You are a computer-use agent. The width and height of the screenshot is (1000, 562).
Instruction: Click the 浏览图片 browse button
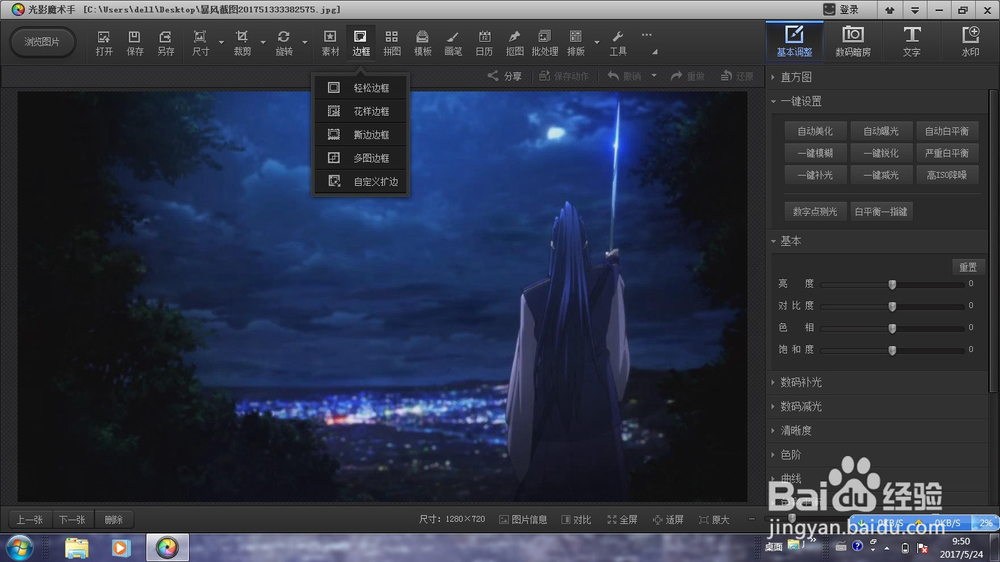(x=42, y=42)
